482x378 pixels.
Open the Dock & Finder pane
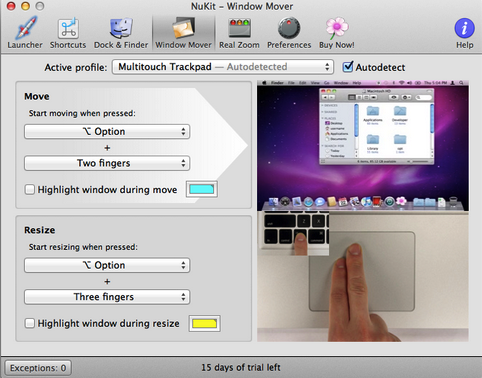[121, 33]
